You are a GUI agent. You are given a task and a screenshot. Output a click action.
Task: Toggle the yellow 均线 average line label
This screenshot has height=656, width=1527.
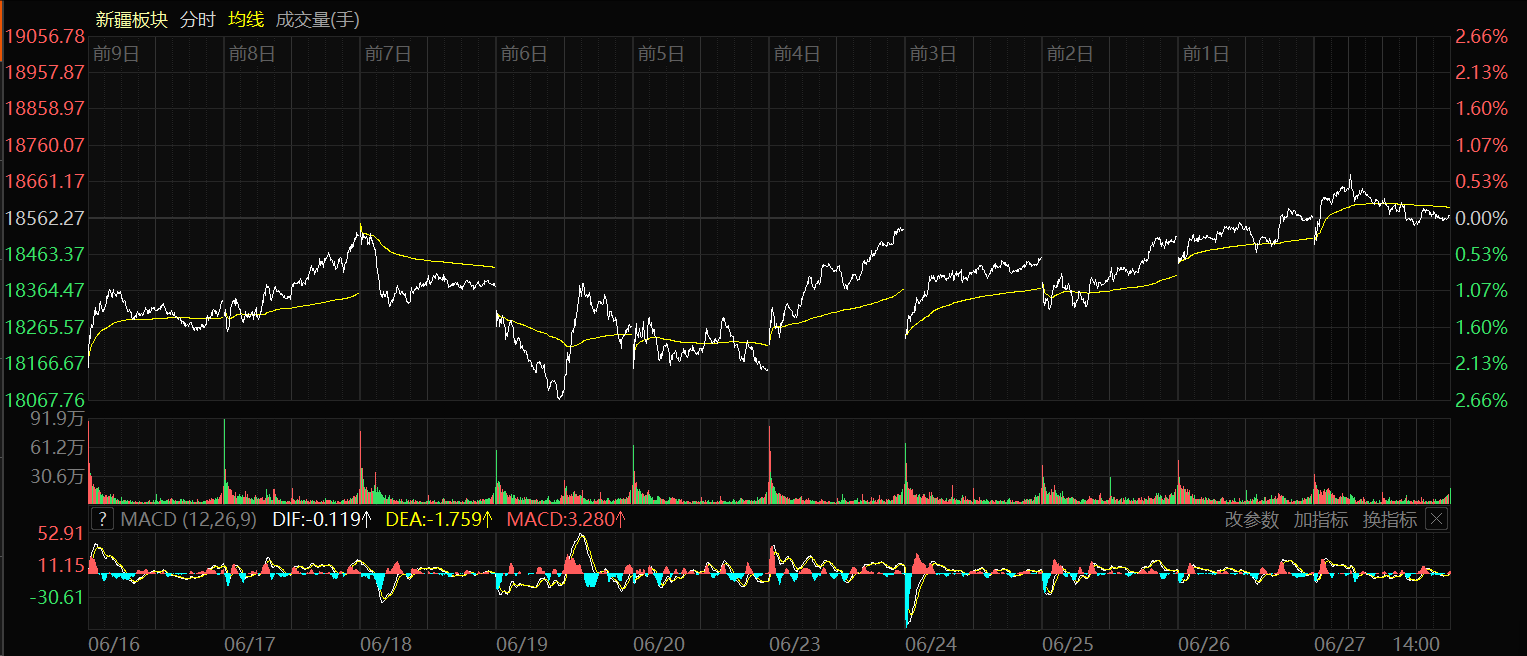(x=245, y=19)
